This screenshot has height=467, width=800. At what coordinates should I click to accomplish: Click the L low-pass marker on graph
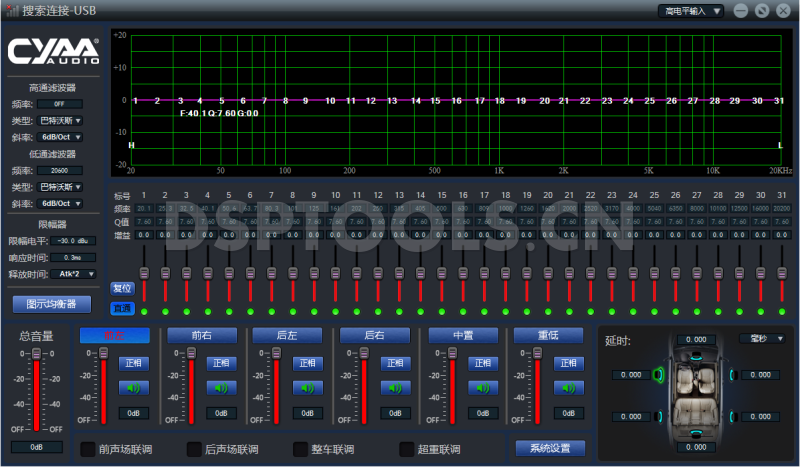click(780, 145)
